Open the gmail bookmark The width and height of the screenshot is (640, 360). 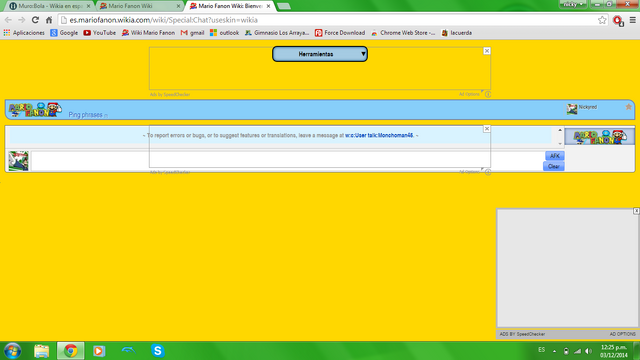192,33
